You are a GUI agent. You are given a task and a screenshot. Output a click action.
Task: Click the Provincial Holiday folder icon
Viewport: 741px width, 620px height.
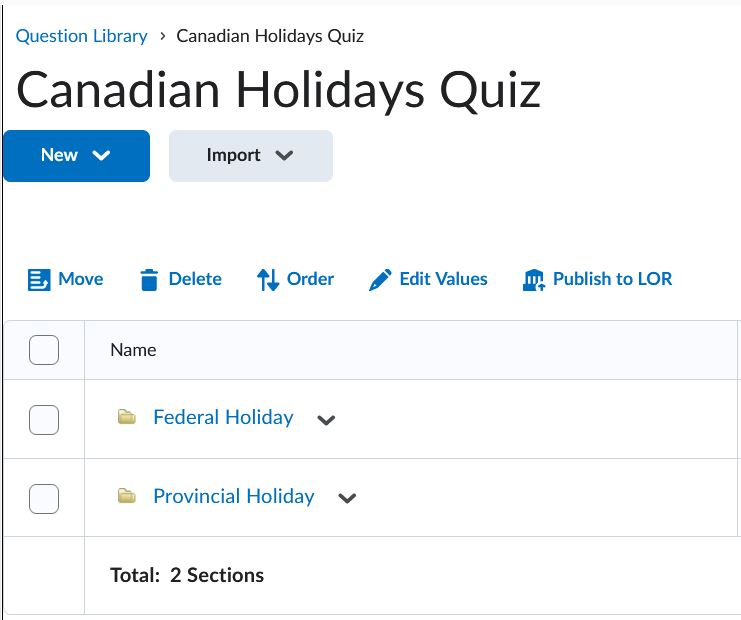click(x=126, y=496)
